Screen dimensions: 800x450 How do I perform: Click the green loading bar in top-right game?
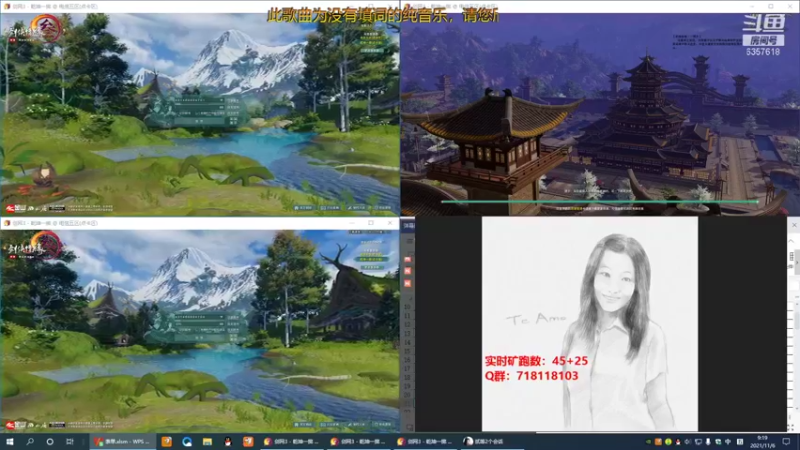coord(599,202)
